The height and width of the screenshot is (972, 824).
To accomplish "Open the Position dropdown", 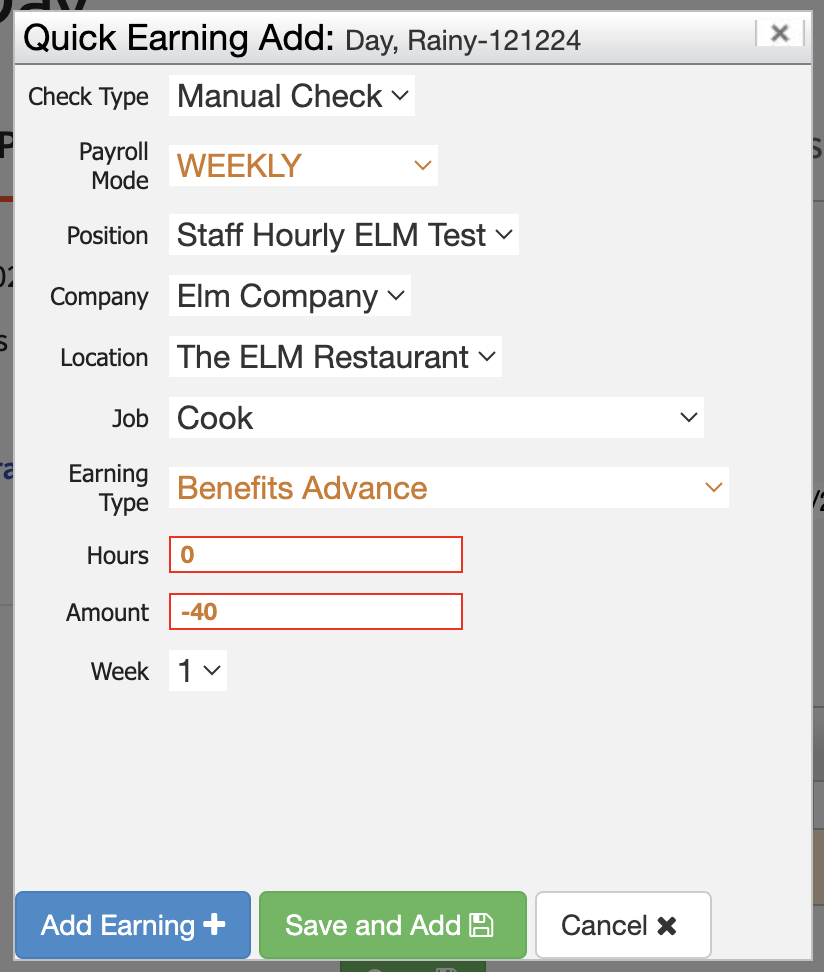I will [343, 236].
